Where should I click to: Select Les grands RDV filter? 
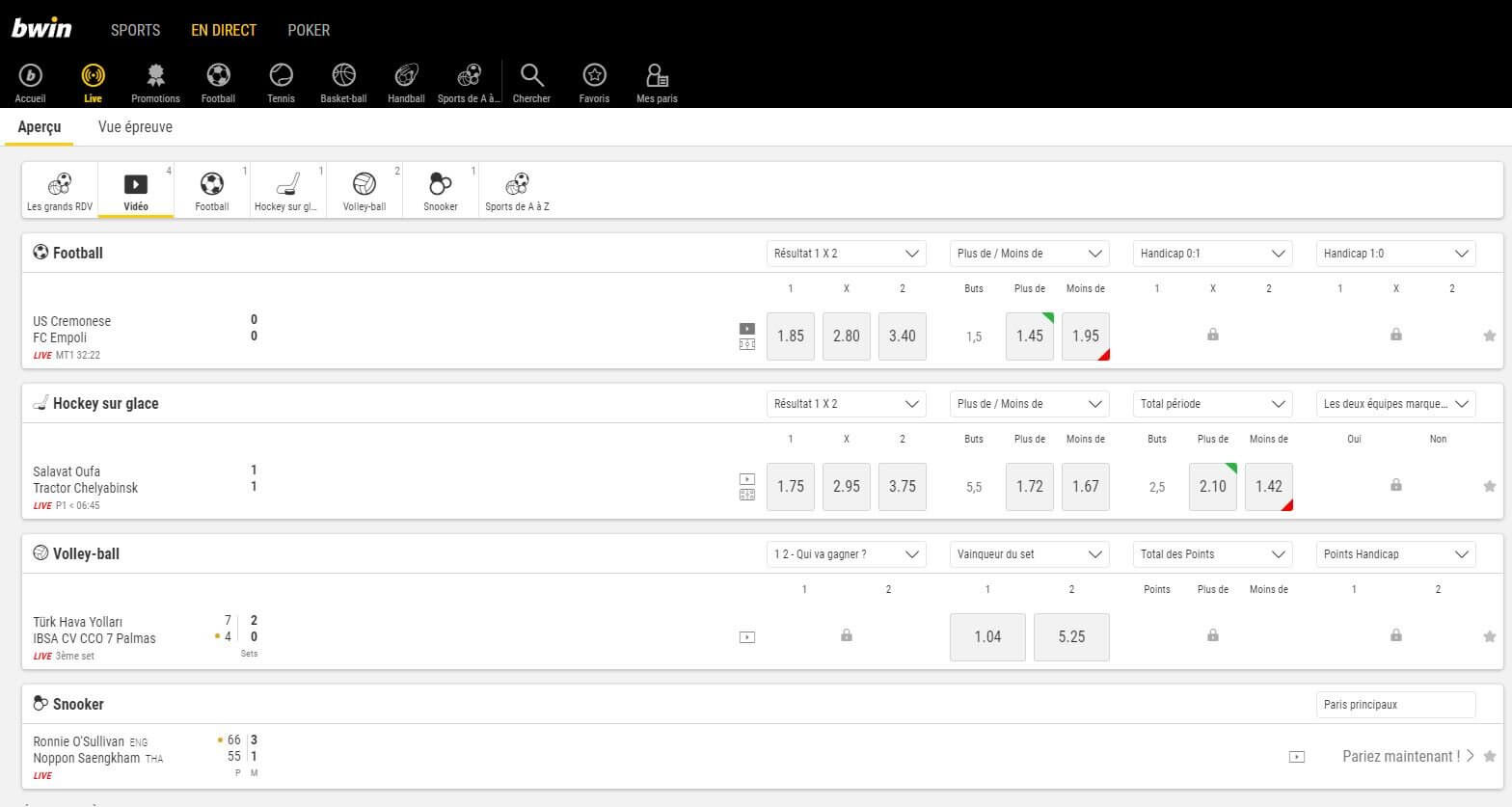pos(60,190)
